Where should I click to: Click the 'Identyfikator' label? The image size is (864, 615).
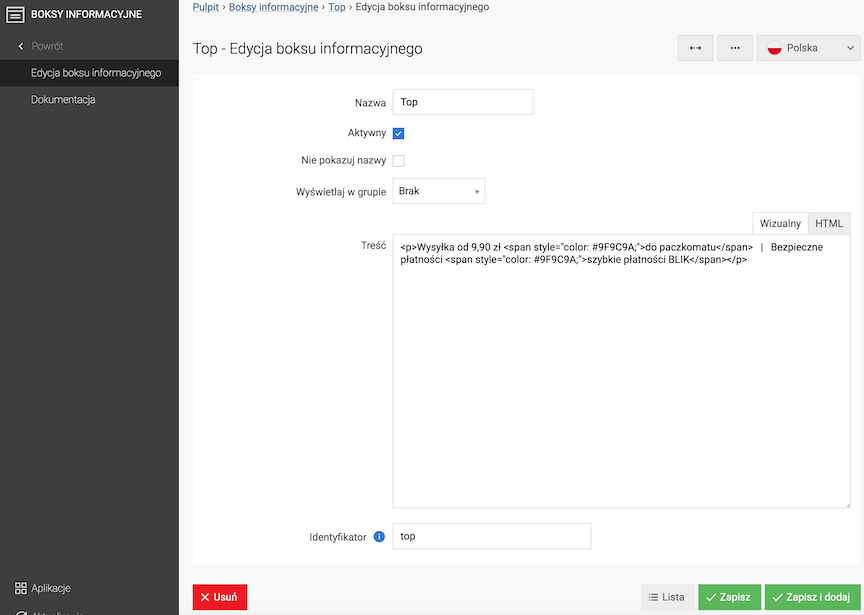338,537
